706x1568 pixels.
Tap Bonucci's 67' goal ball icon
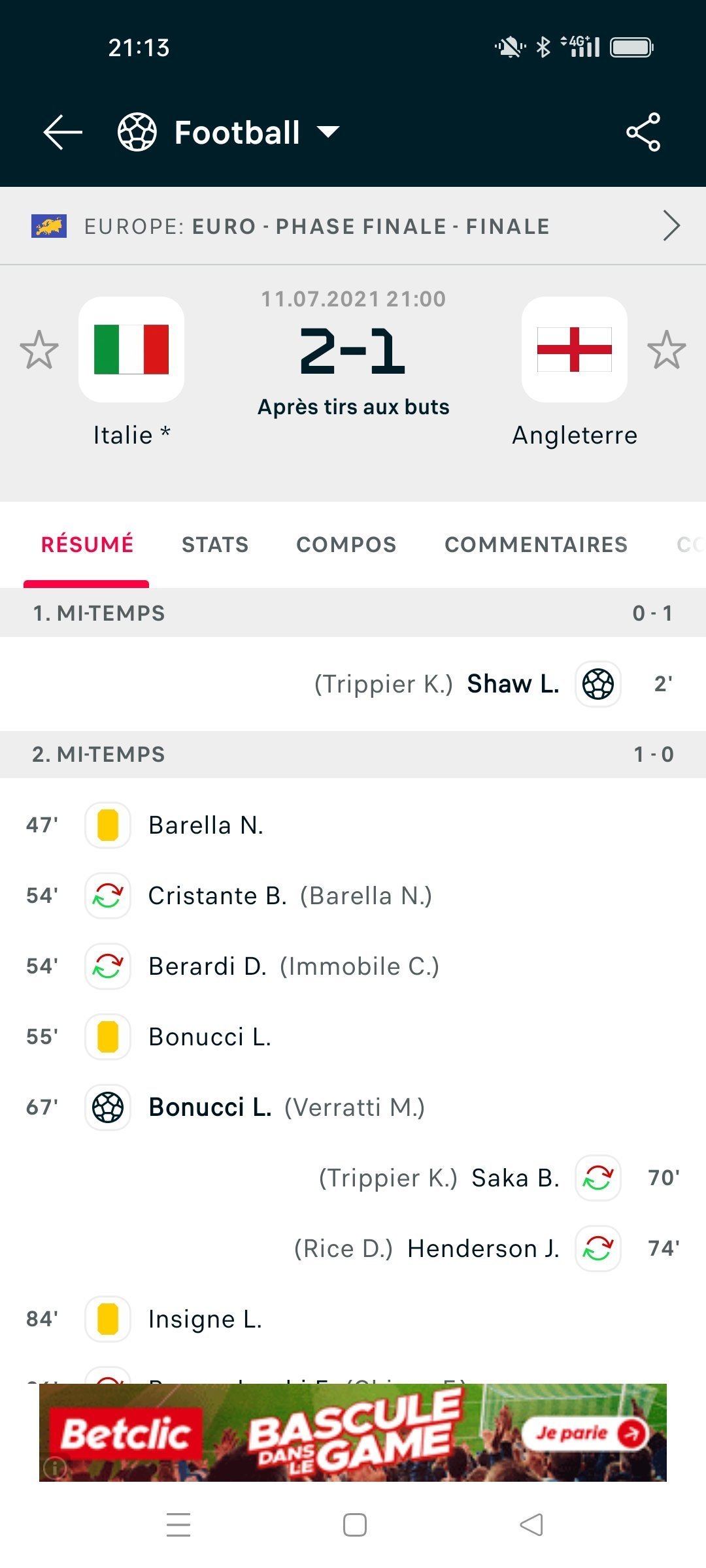(108, 1107)
